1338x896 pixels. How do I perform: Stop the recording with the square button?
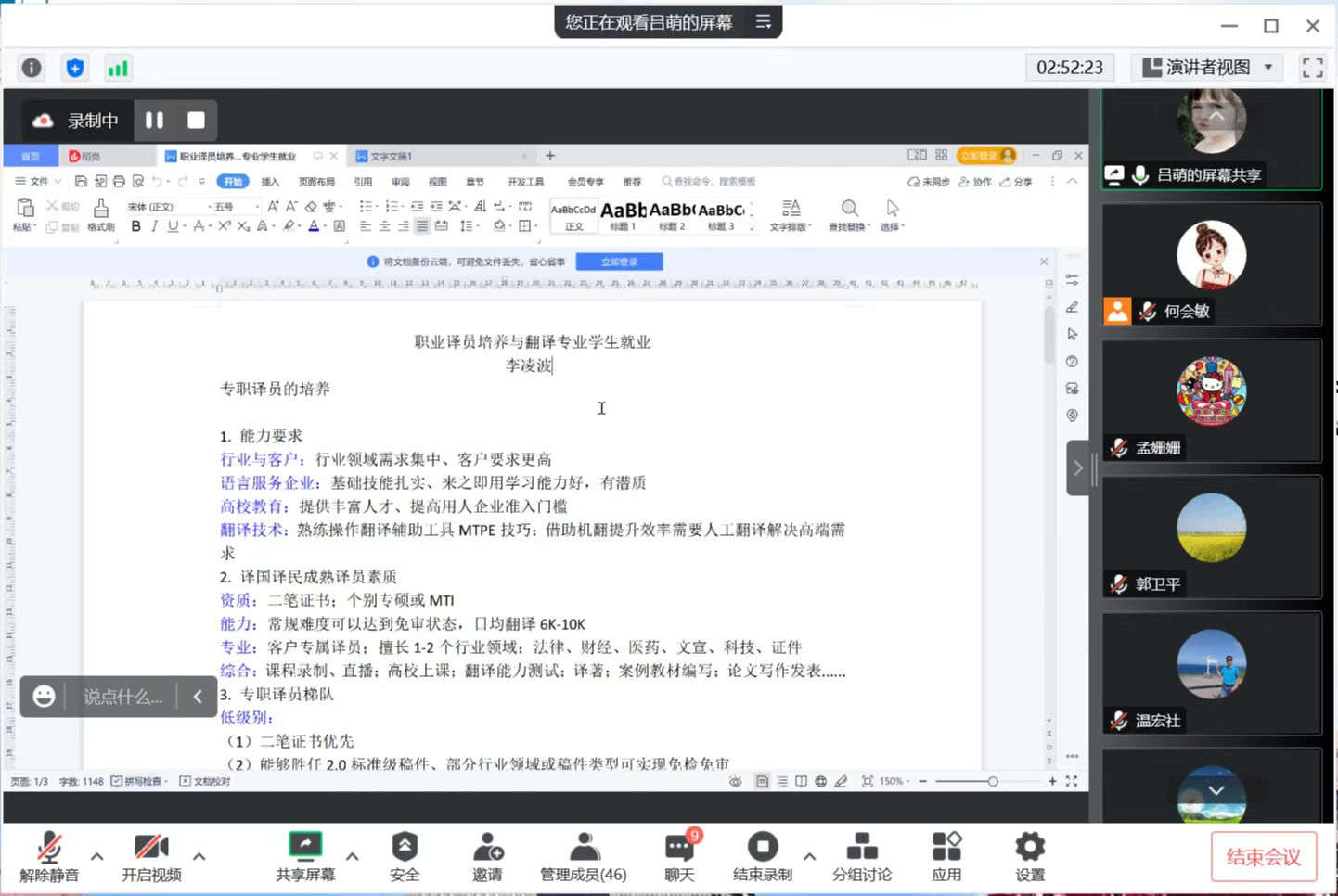point(196,121)
